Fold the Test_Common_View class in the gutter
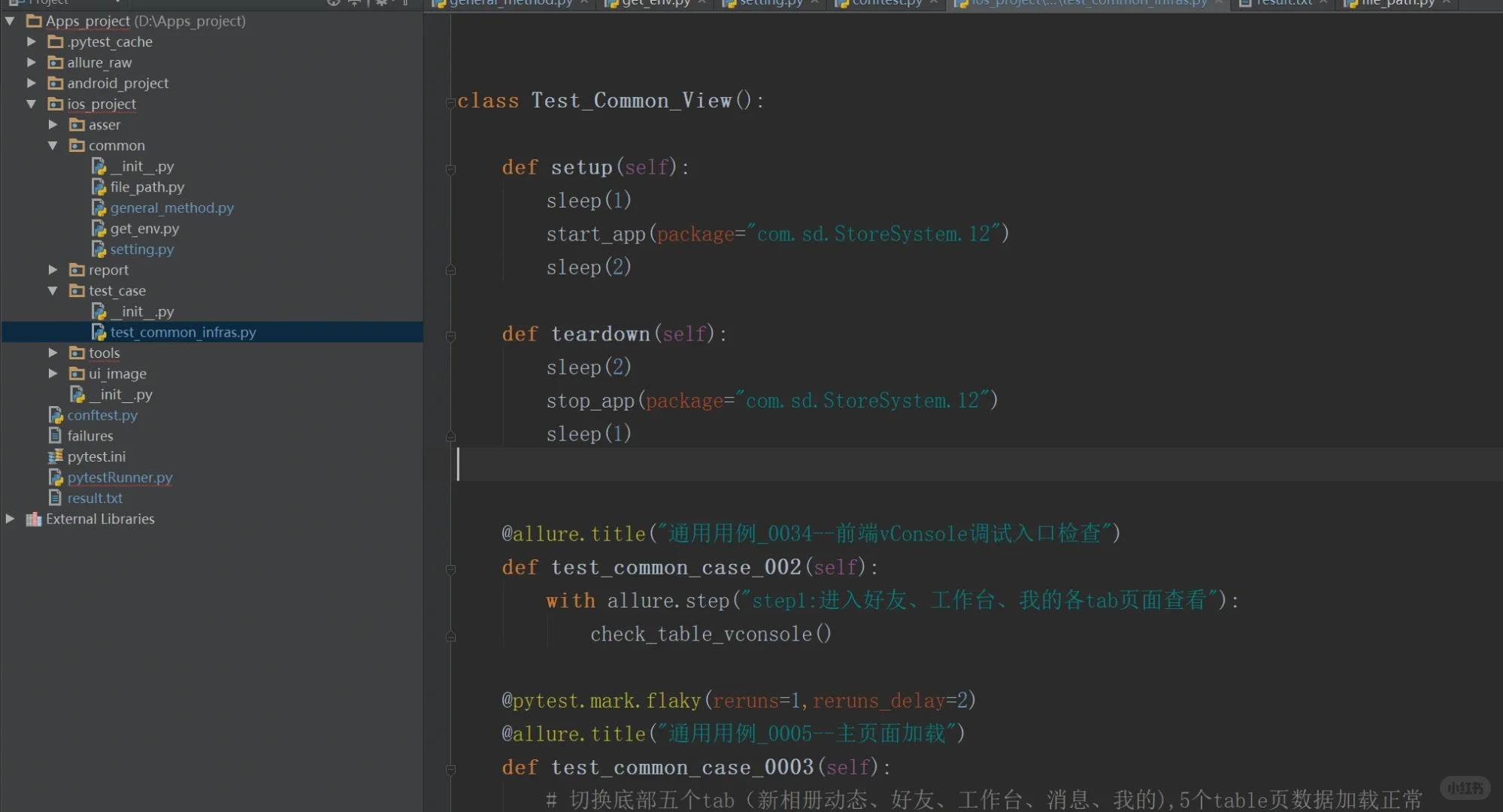 450,103
